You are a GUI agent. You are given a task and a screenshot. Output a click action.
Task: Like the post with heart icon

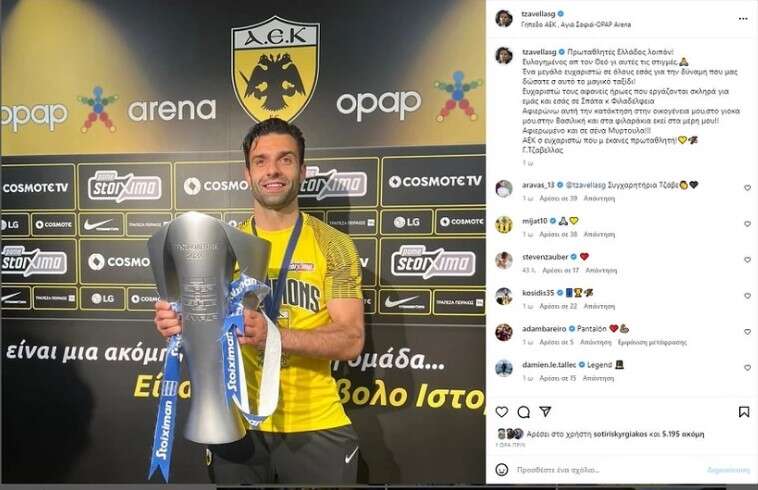[x=502, y=412]
